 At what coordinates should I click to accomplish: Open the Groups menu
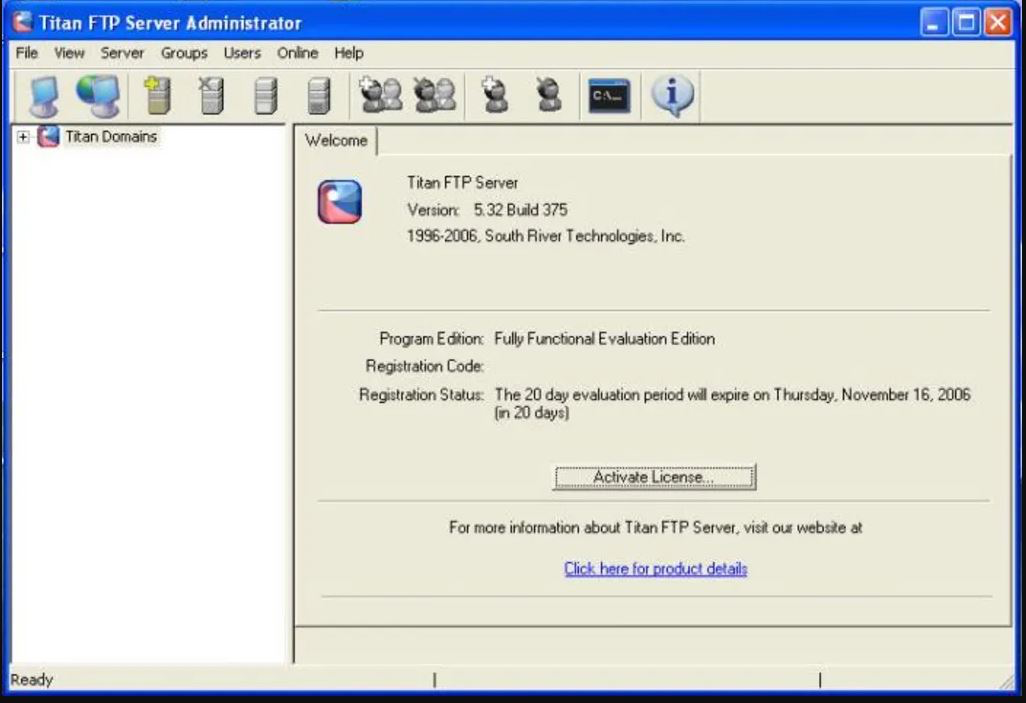[184, 53]
